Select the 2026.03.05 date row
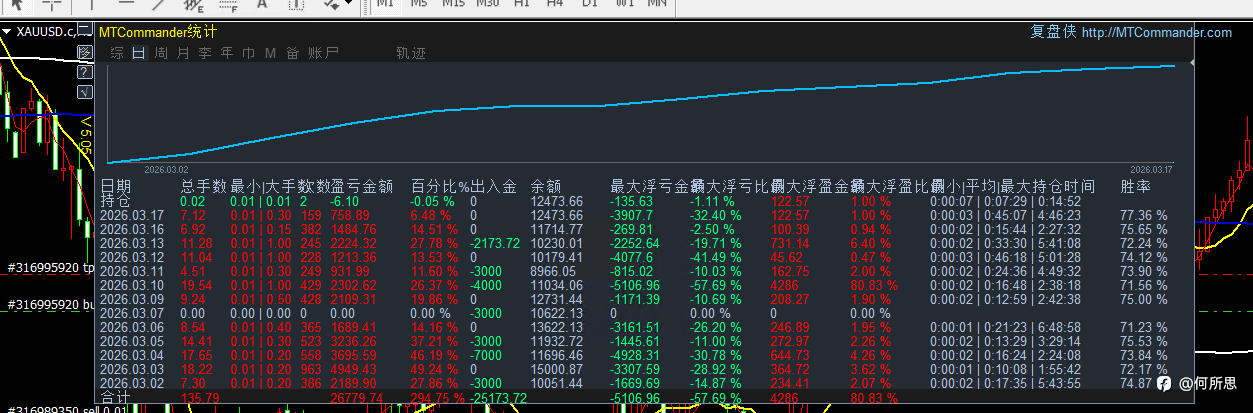 coord(133,341)
